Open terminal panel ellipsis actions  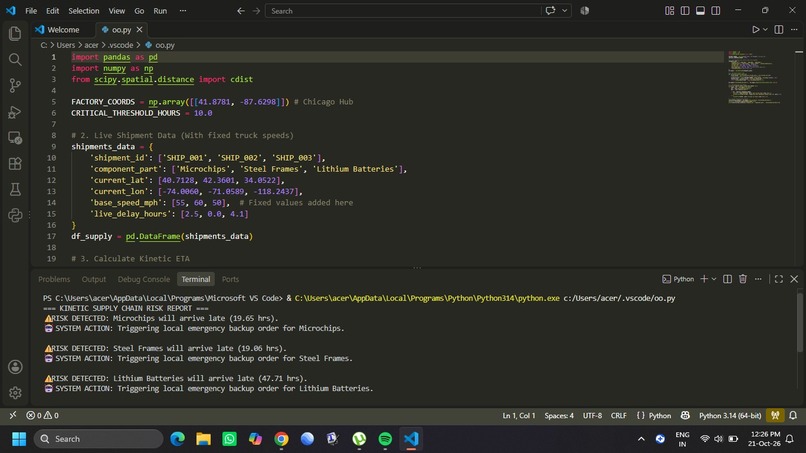tap(758, 279)
